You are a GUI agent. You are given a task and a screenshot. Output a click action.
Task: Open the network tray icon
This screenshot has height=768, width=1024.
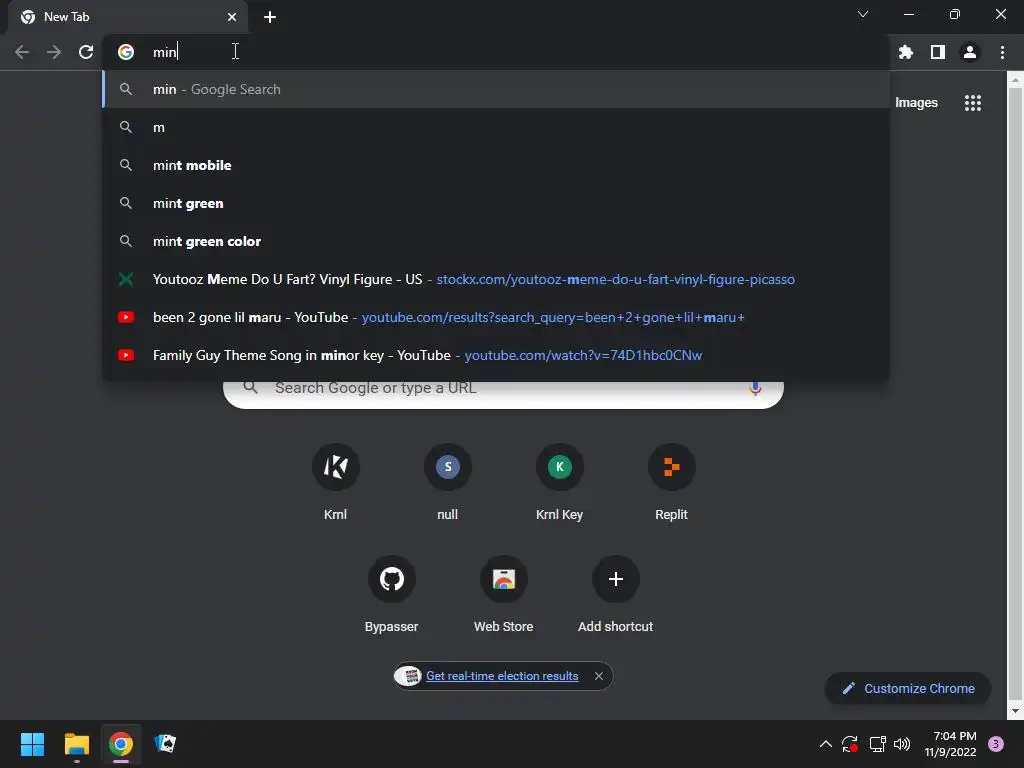point(877,744)
